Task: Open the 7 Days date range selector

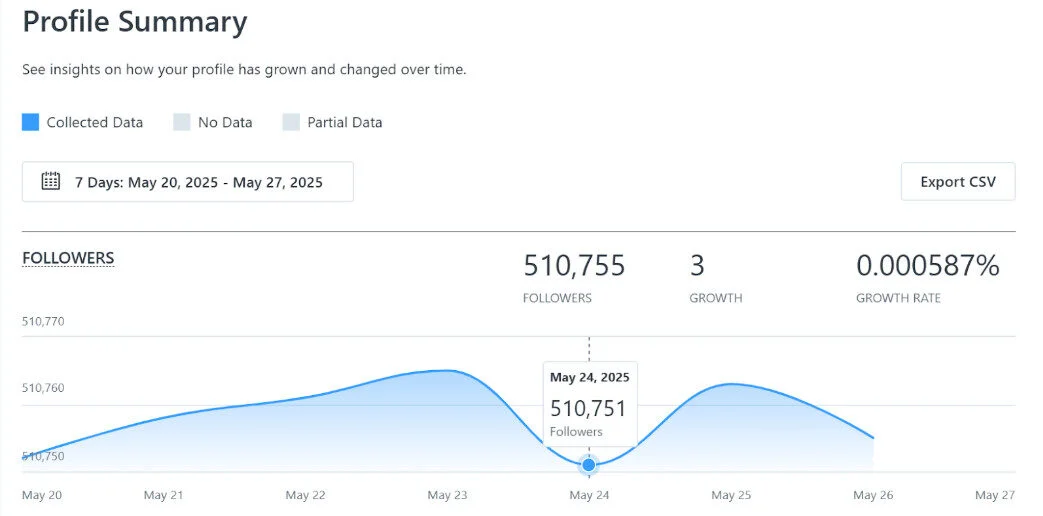Action: [x=188, y=182]
